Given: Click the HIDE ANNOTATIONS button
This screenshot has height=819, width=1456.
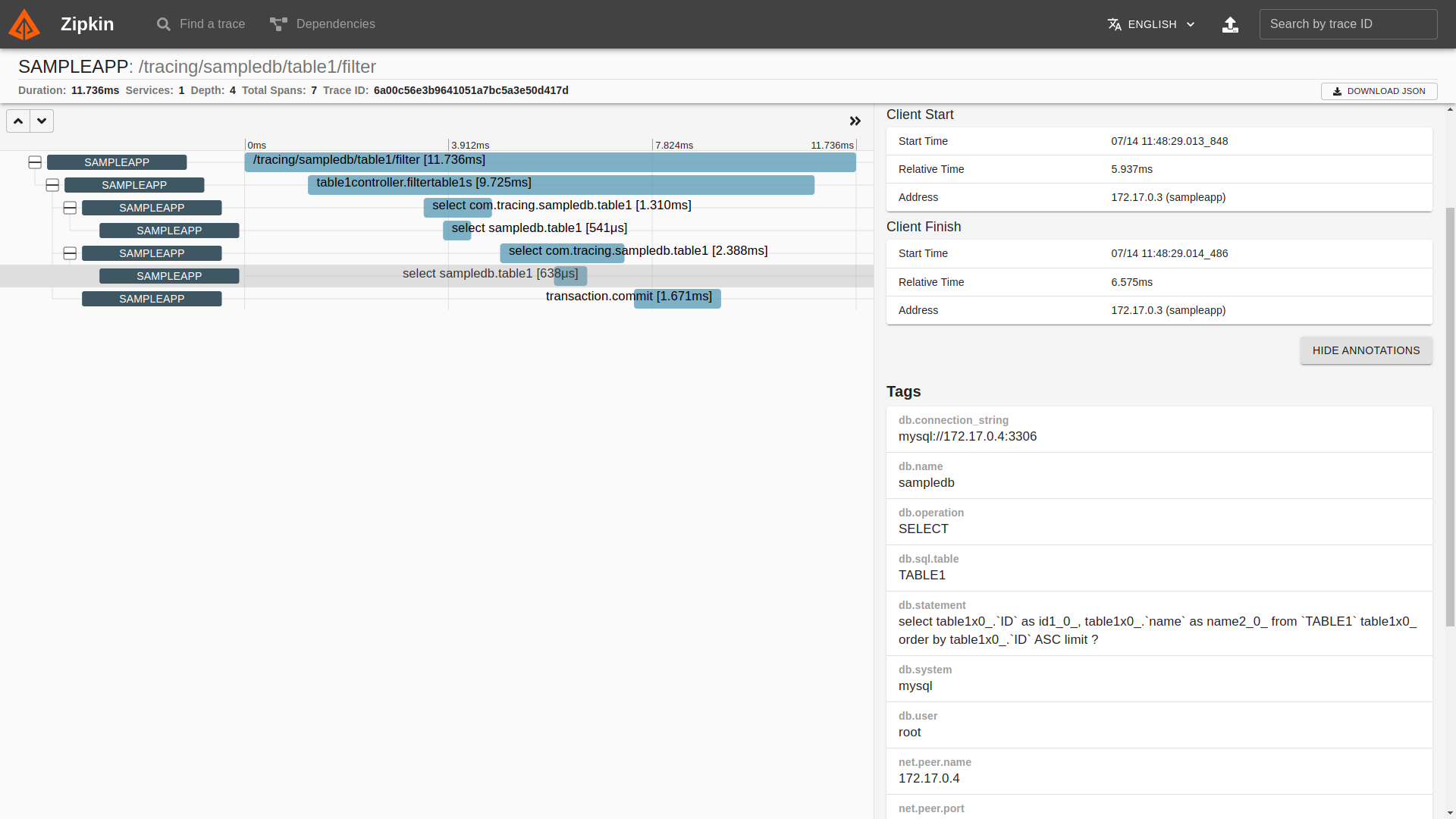Looking at the screenshot, I should tap(1366, 350).
